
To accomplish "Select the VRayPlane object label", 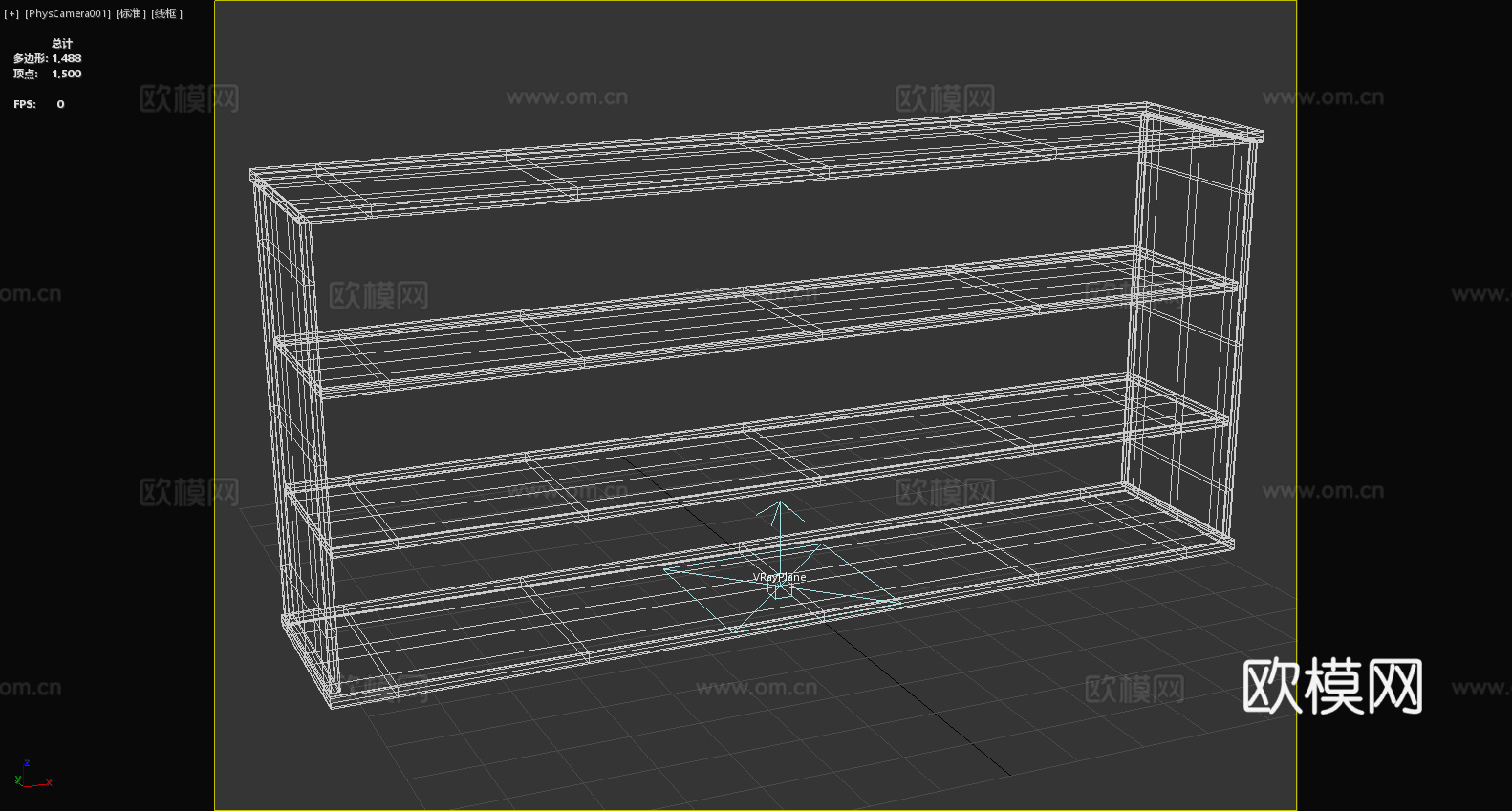I will point(779,577).
